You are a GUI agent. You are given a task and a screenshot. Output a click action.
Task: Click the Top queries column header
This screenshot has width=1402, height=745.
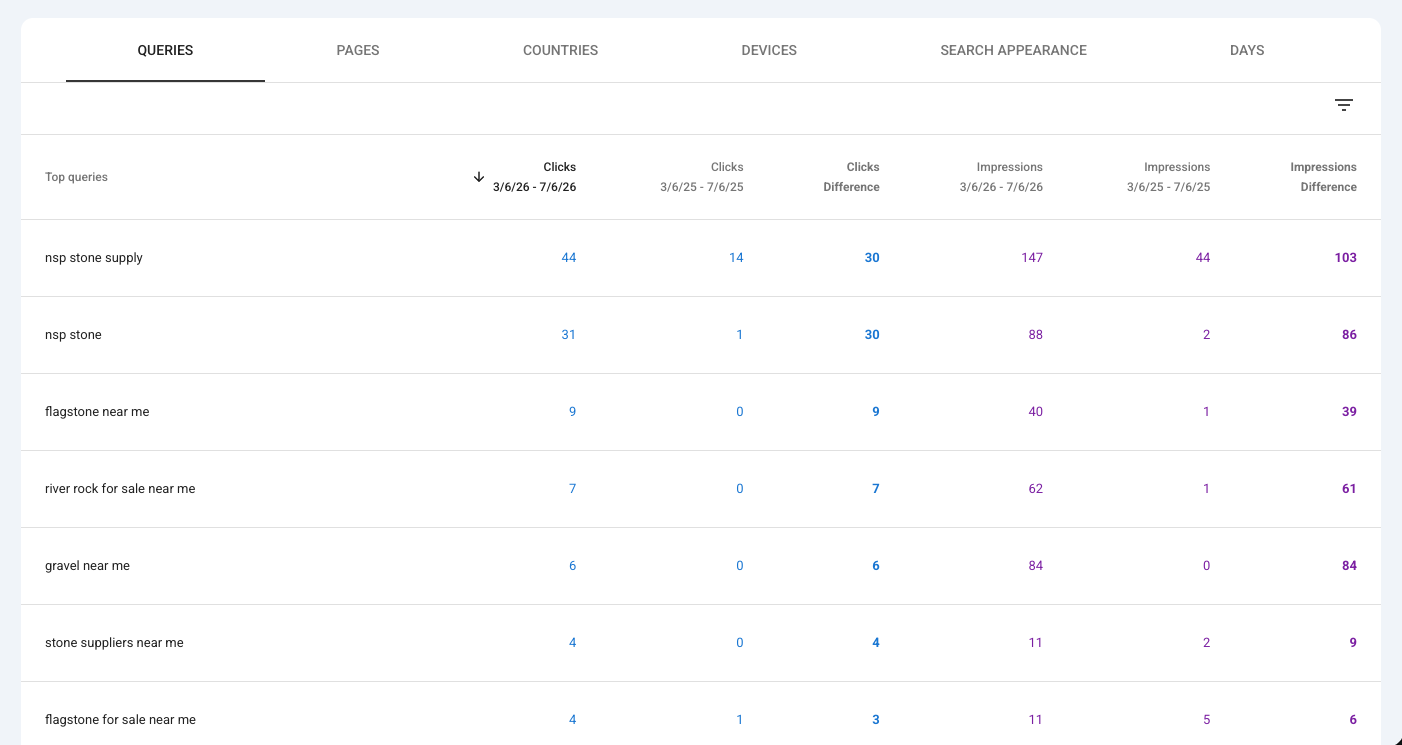tap(76, 177)
